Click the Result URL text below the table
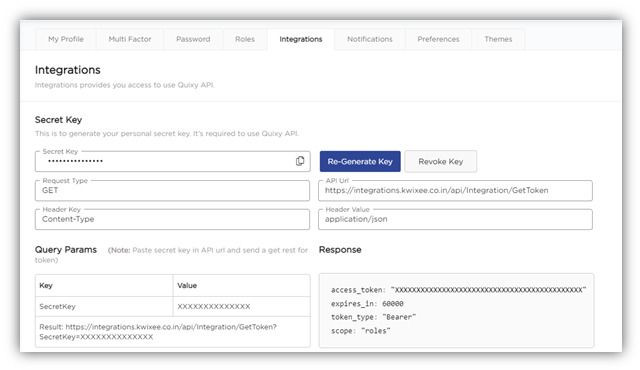The height and width of the screenshot is (370, 640). [x=158, y=332]
